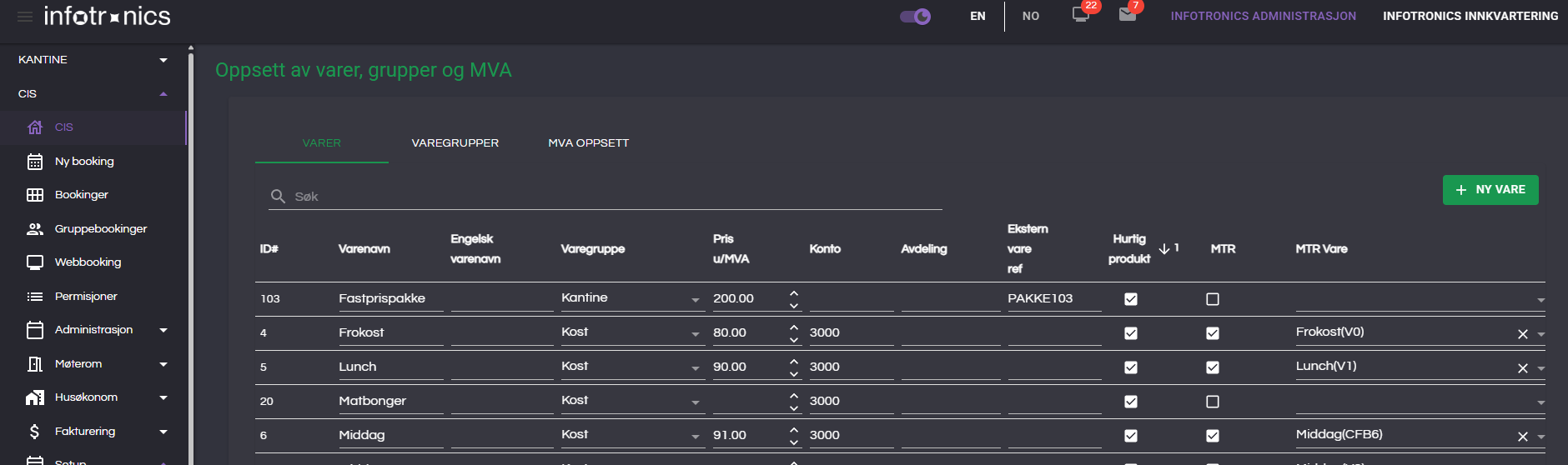Open Ny booking calendar icon
Screen dimensions: 1568x465
pos(35,162)
